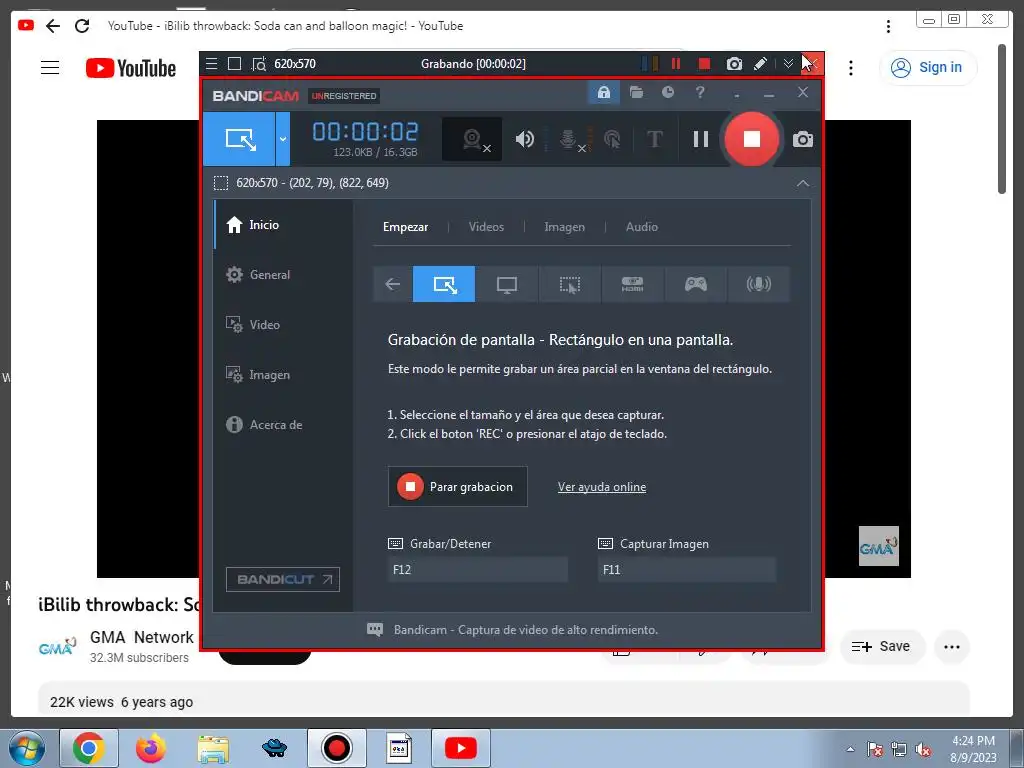Stop recording from the top recording bar
The image size is (1024, 768).
tap(704, 63)
